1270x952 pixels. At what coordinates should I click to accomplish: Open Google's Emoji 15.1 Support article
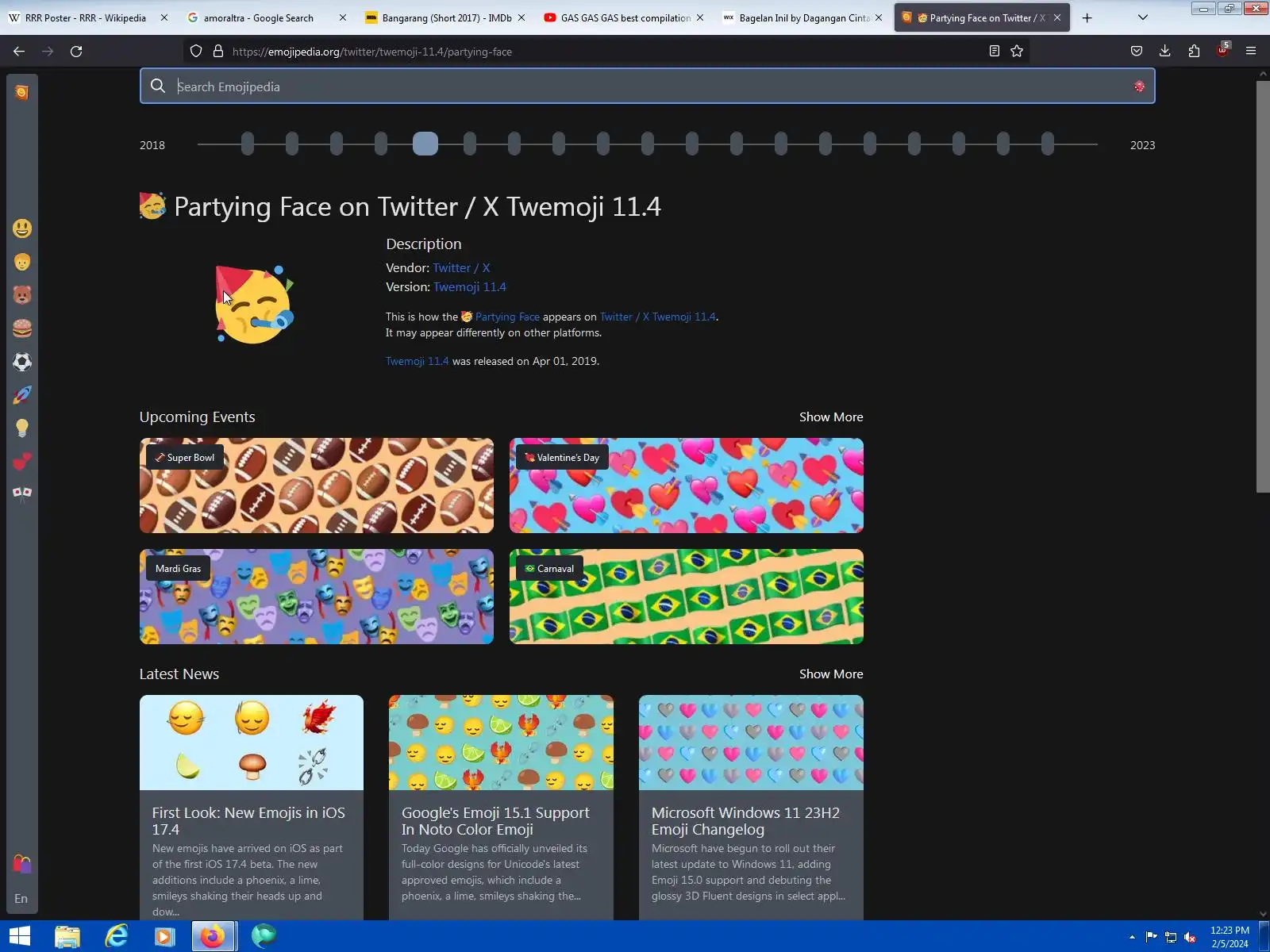501,808
